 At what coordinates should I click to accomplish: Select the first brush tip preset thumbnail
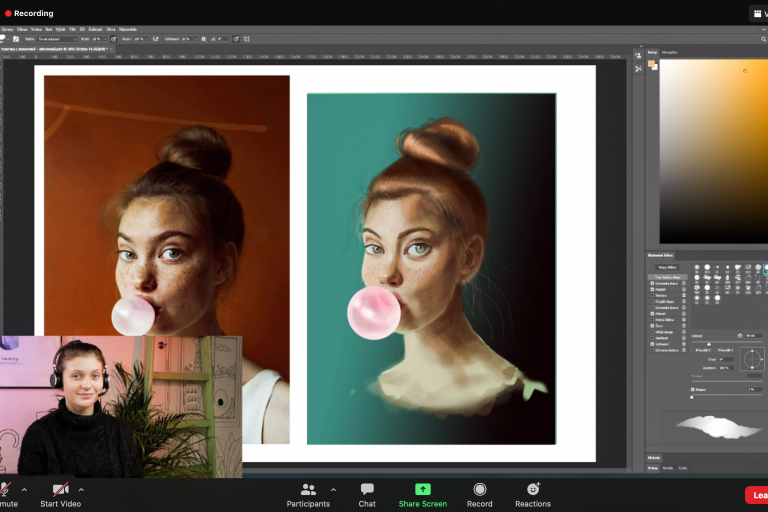(x=696, y=268)
